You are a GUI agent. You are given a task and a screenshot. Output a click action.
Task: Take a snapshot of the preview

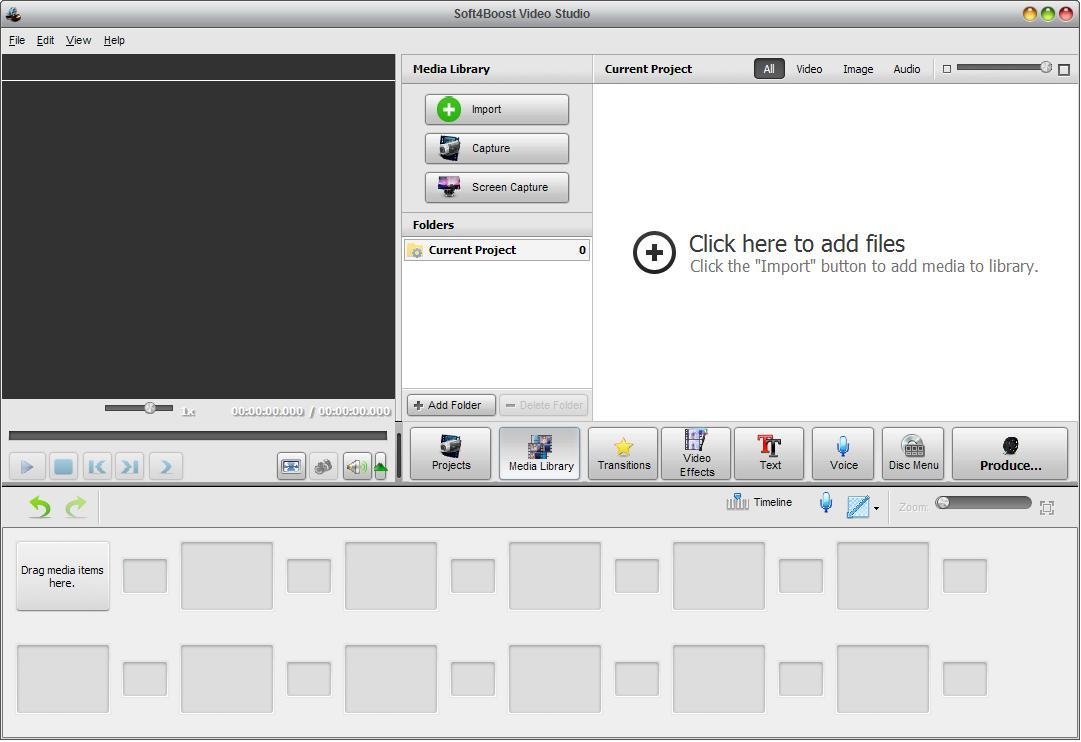point(323,467)
